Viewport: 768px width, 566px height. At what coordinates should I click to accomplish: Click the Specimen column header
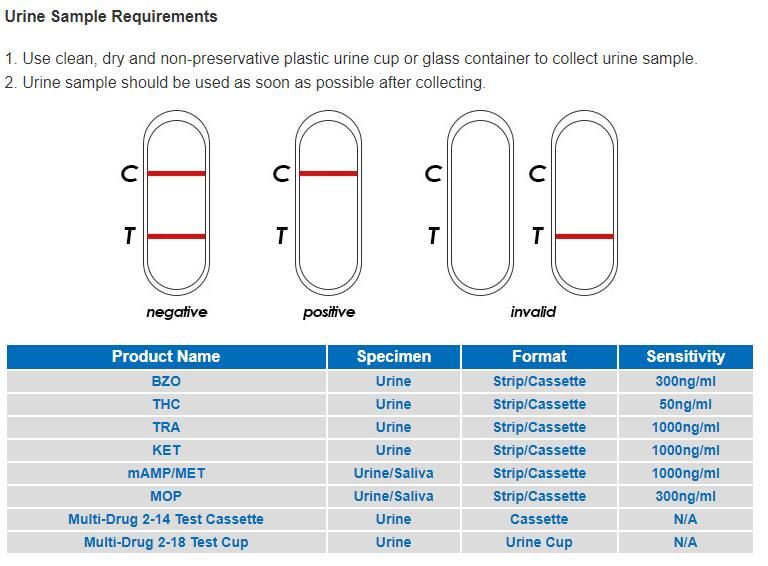coord(393,357)
